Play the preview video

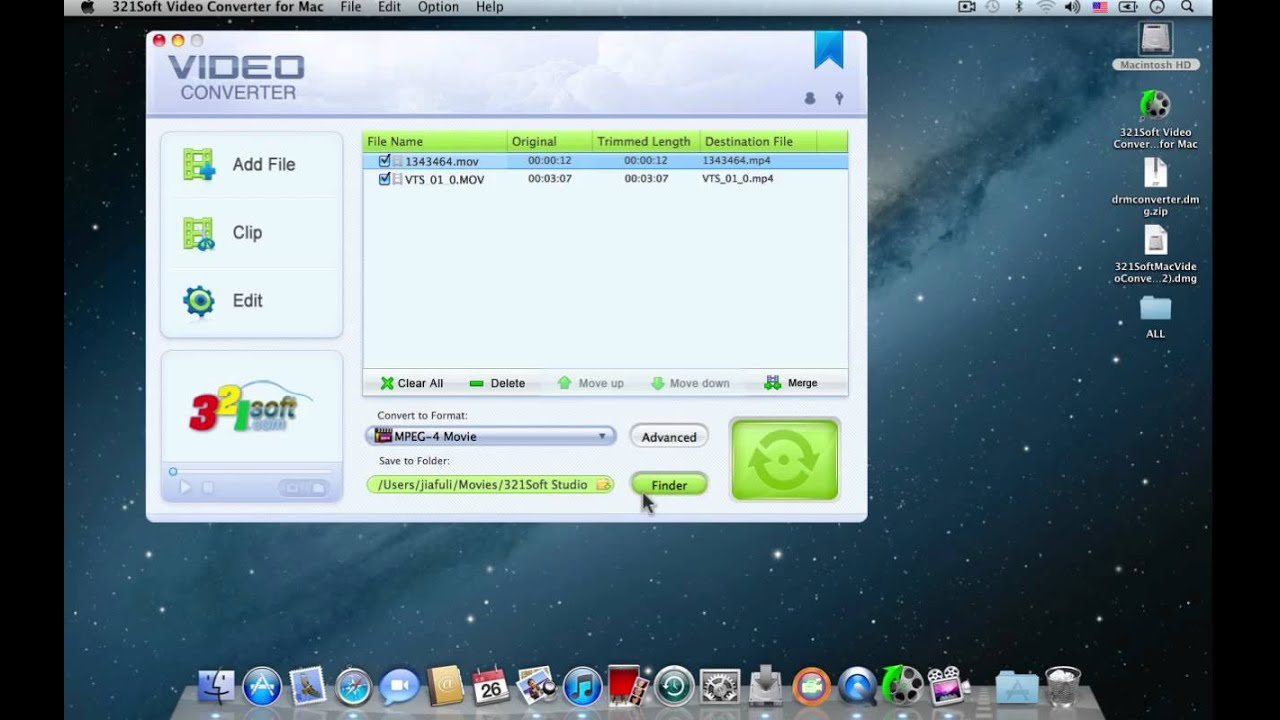click(x=185, y=488)
